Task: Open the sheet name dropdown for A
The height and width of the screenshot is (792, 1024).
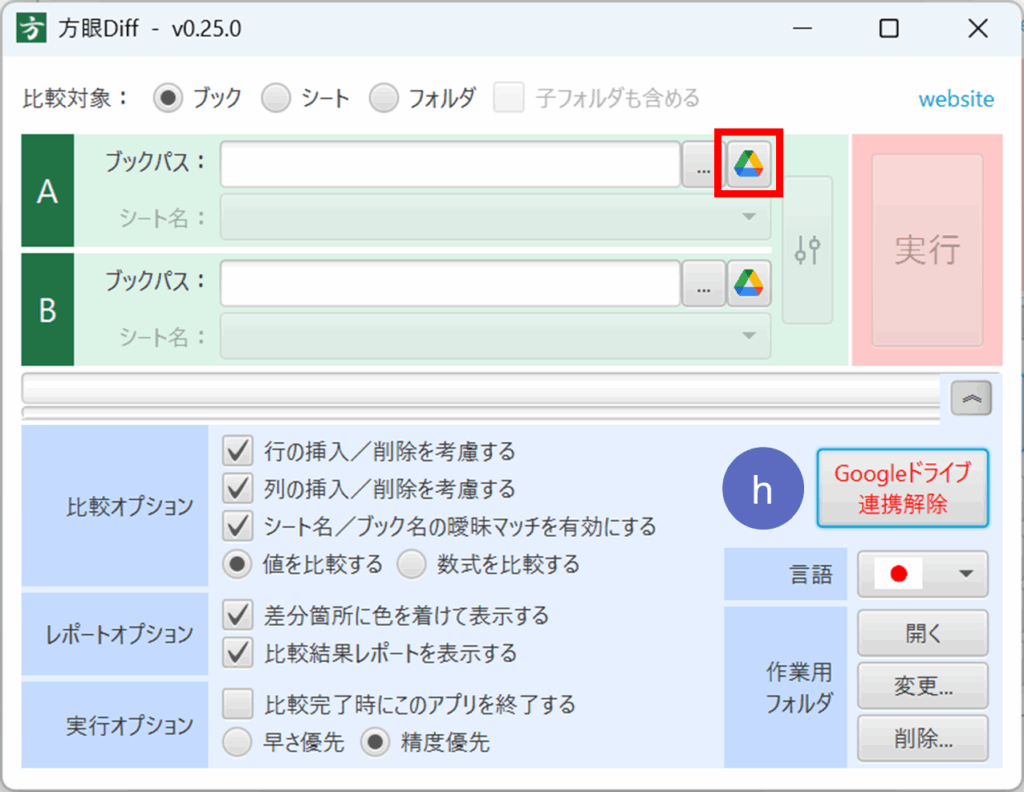Action: 495,218
